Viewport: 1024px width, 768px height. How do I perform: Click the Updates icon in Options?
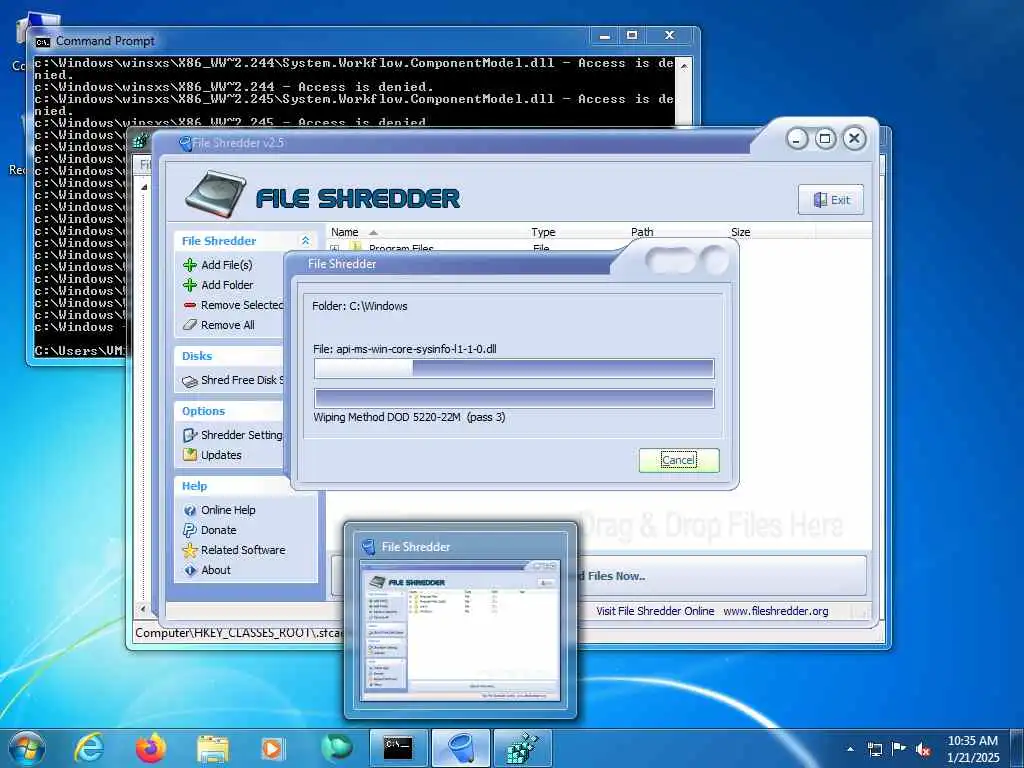coord(189,455)
